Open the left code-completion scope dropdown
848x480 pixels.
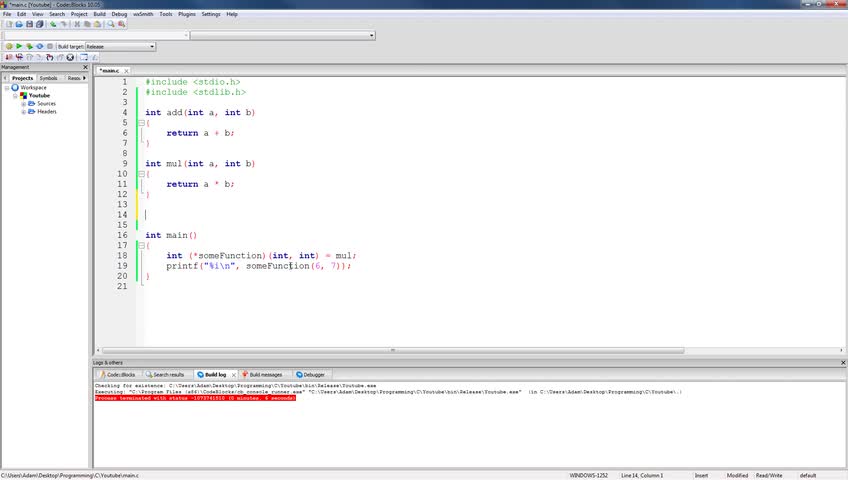(96, 35)
